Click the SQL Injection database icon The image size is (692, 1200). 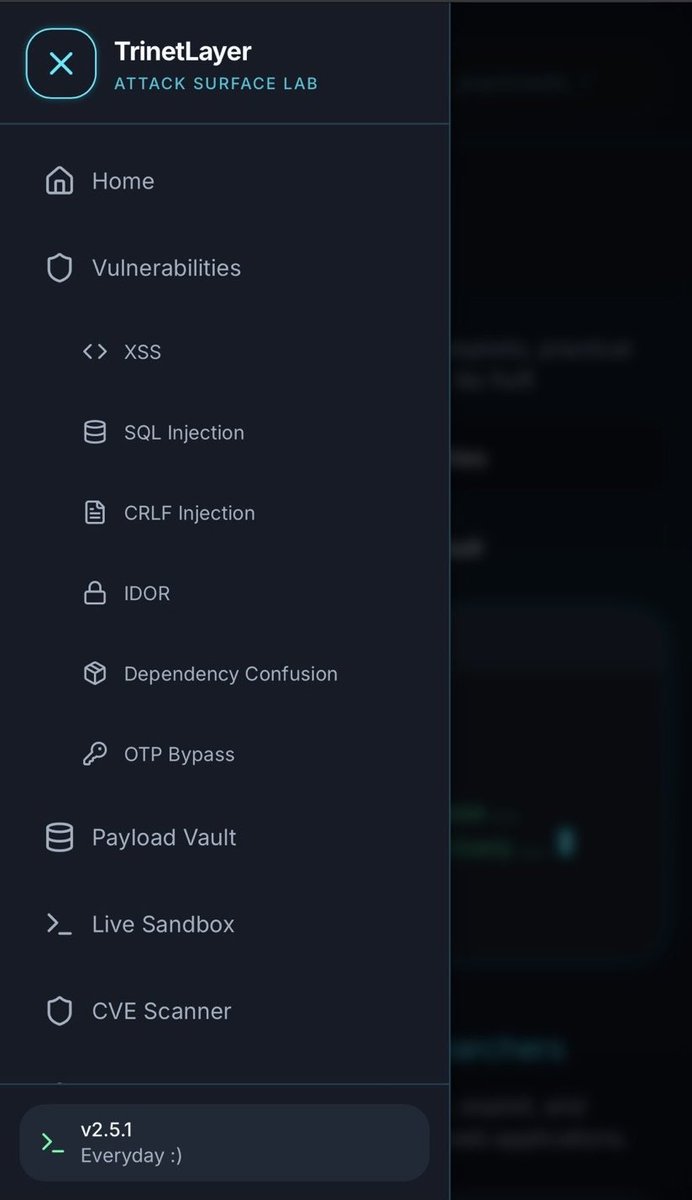pos(95,432)
